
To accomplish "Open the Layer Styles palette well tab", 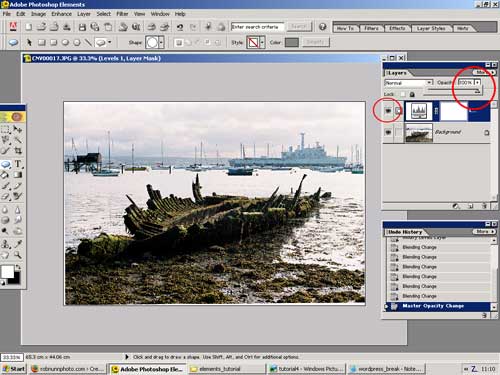I will (x=431, y=28).
